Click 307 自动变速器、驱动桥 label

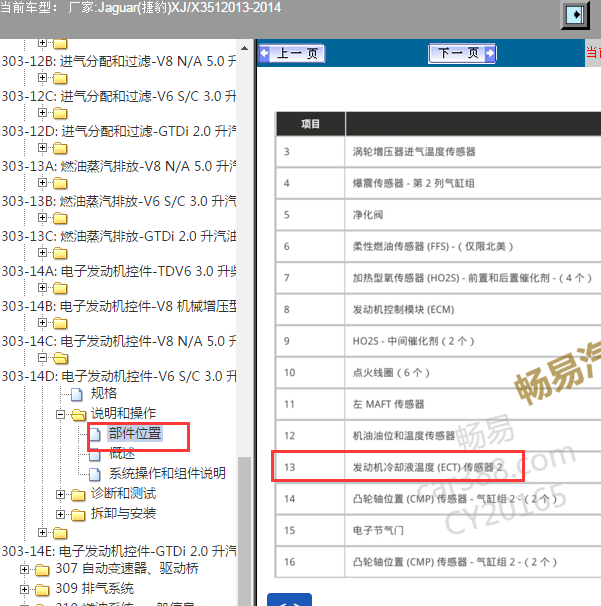tap(127, 568)
